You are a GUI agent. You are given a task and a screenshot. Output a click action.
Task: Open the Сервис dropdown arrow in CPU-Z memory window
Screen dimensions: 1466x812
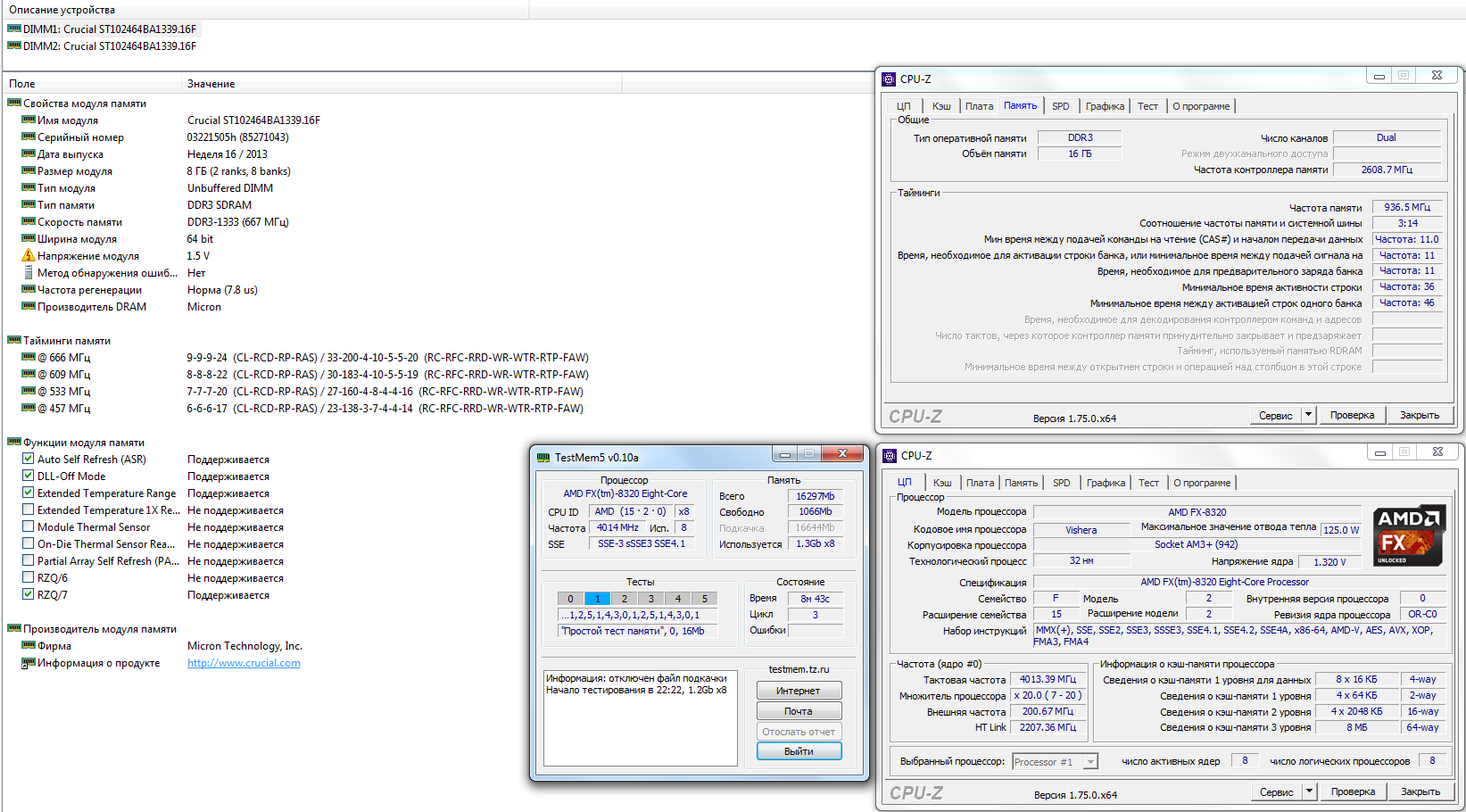pyautogui.click(x=1309, y=415)
